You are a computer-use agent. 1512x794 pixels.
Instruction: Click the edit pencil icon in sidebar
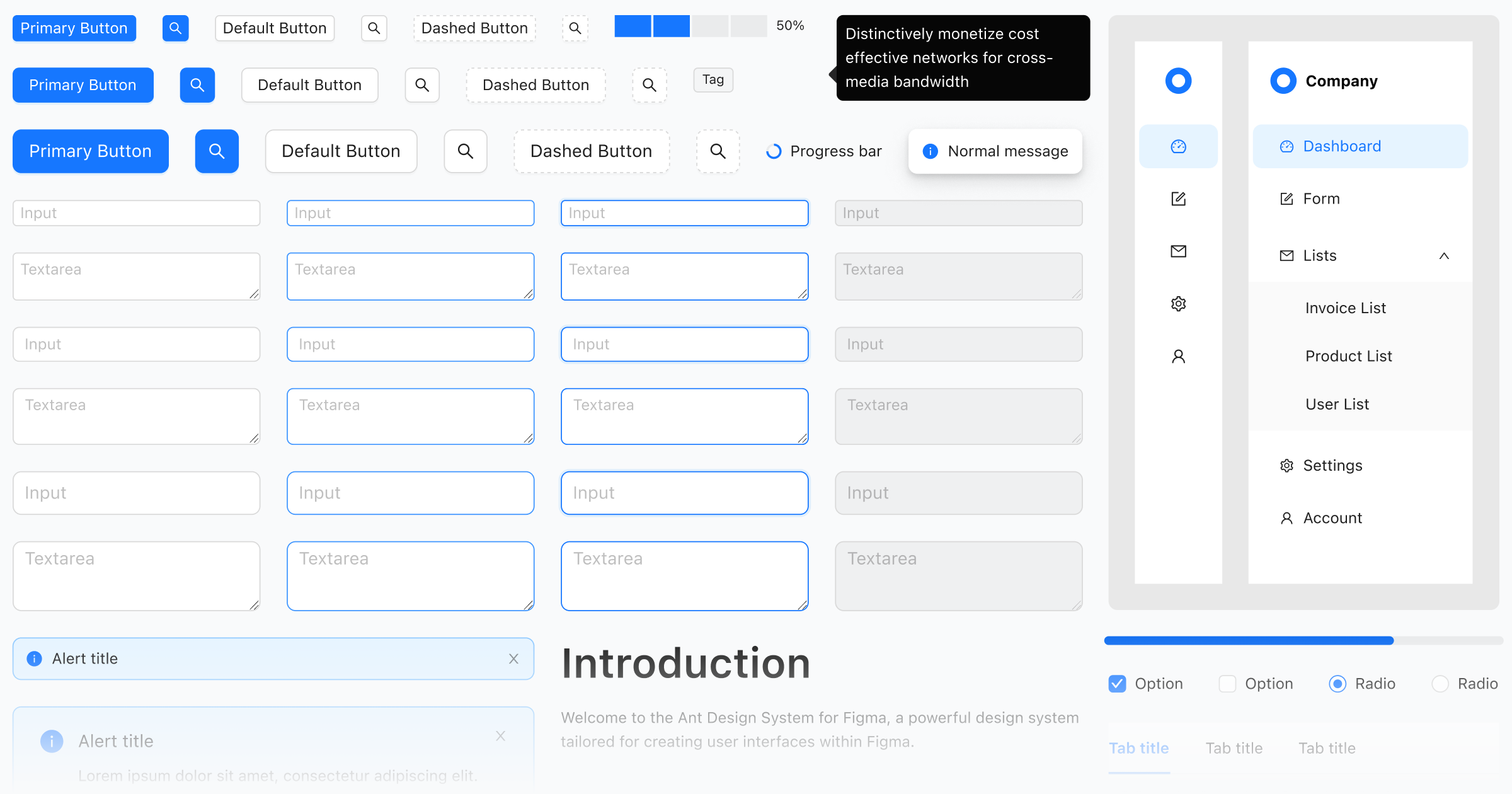pos(1177,198)
